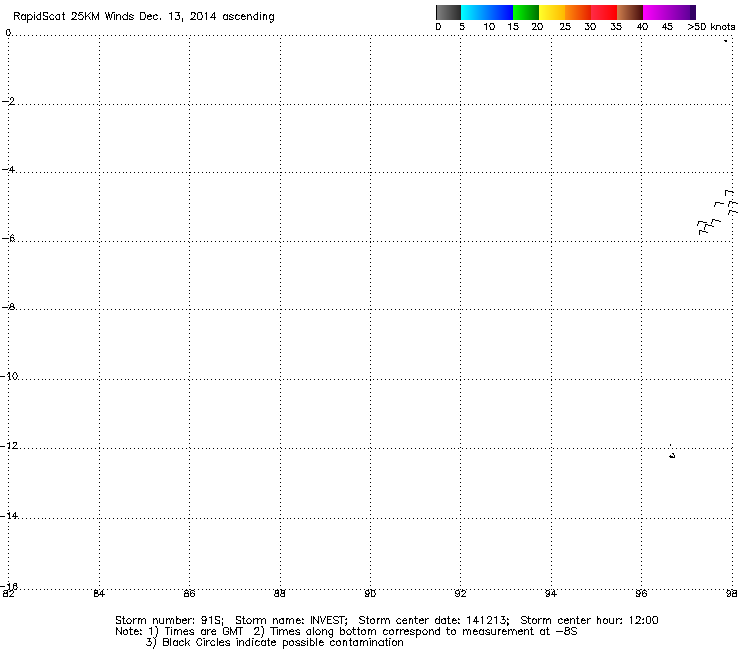Pick the red 30-35 knots color band
740x650 pixels.
click(x=604, y=12)
